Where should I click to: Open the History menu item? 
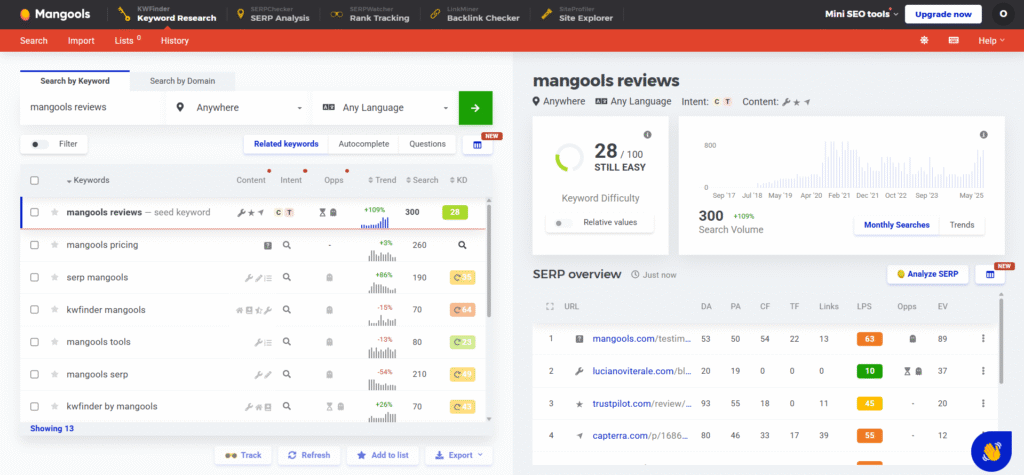tap(174, 41)
